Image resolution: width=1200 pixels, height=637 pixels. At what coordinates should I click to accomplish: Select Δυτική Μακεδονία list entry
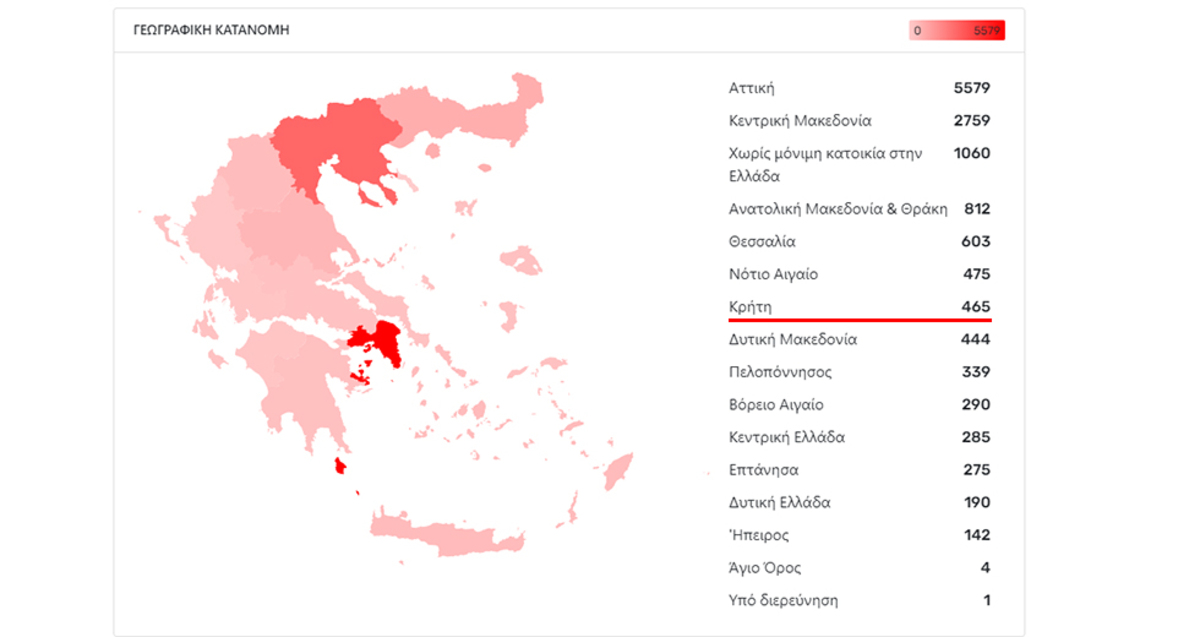tap(859, 339)
